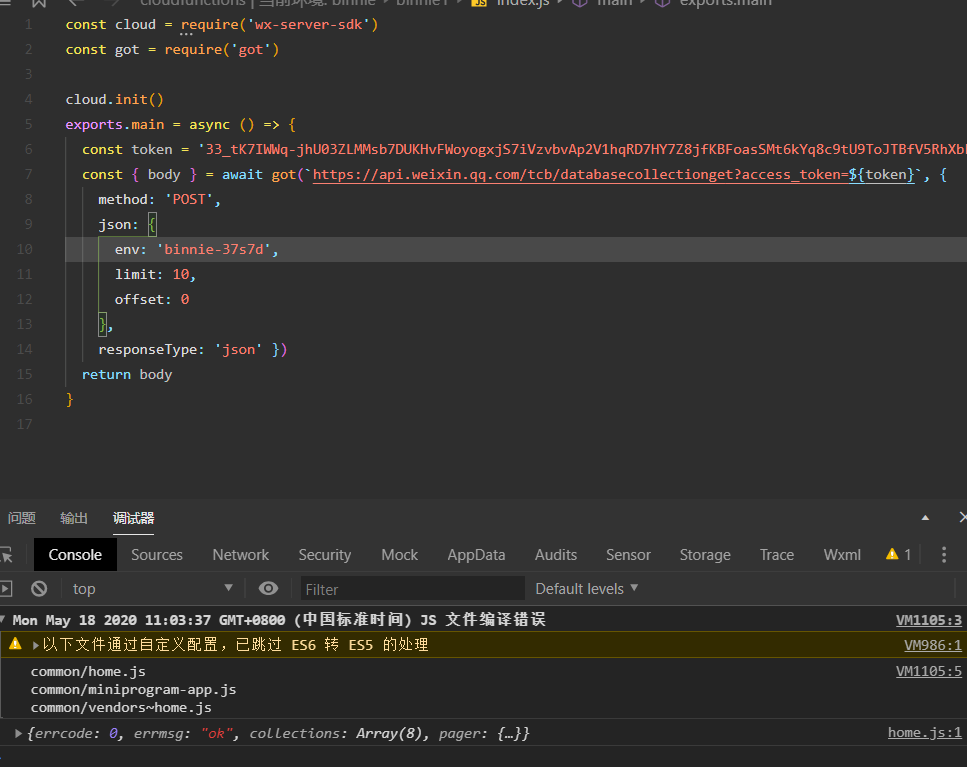Viewport: 967px width, 767px height.
Task: Open the Sensor tab
Action: 628,554
